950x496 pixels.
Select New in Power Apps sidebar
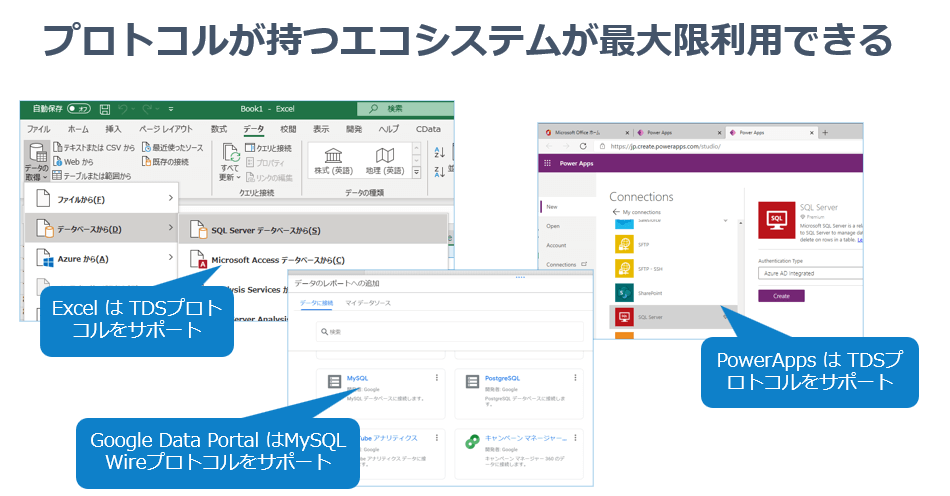[552, 207]
